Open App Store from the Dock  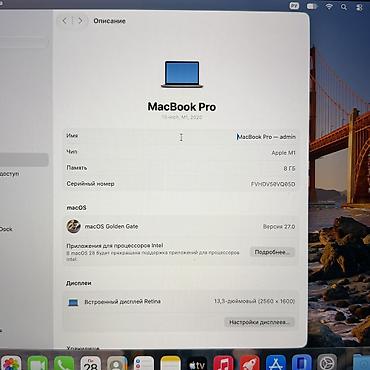[276, 363]
